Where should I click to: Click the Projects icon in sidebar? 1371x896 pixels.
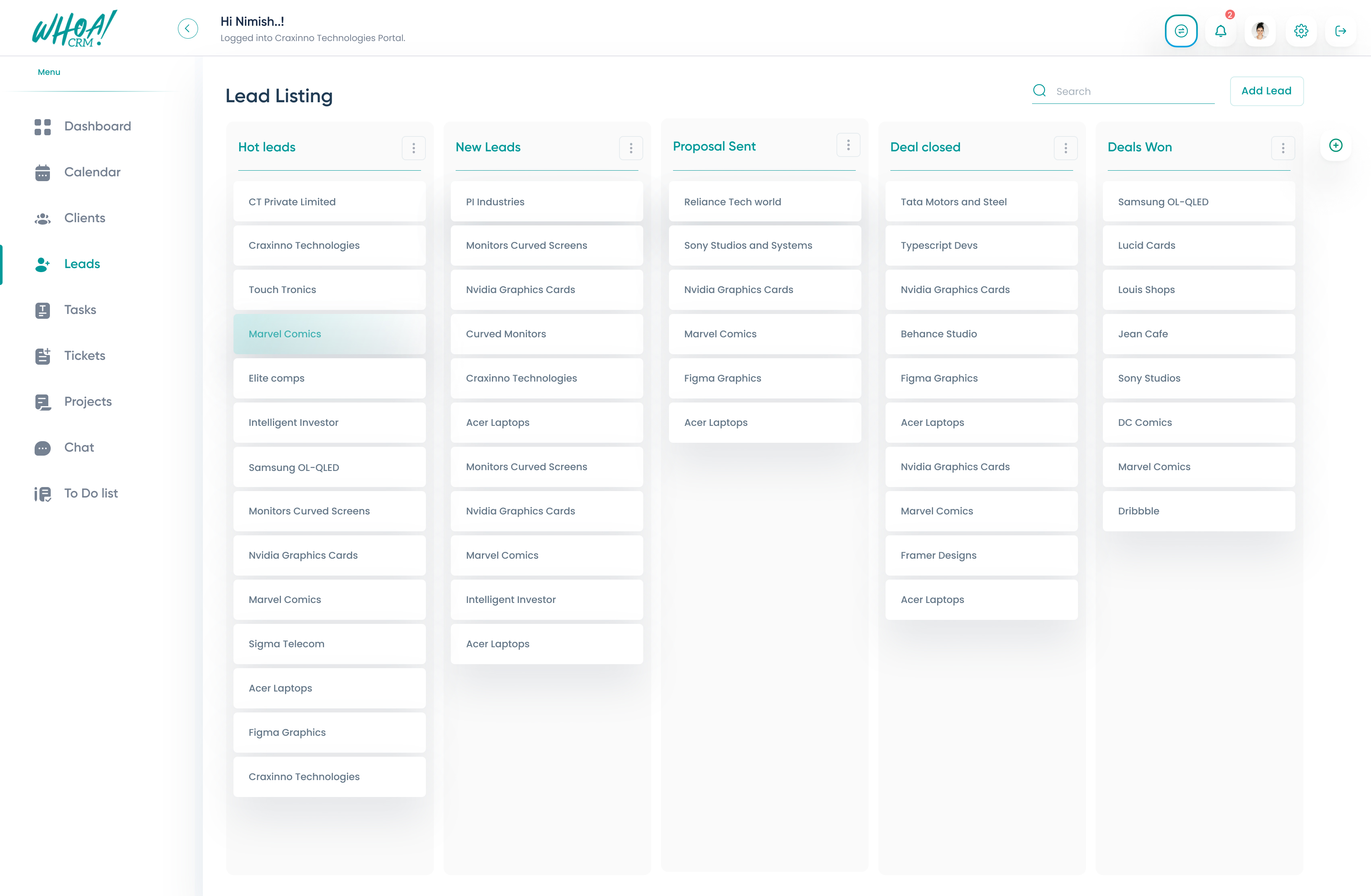(43, 402)
